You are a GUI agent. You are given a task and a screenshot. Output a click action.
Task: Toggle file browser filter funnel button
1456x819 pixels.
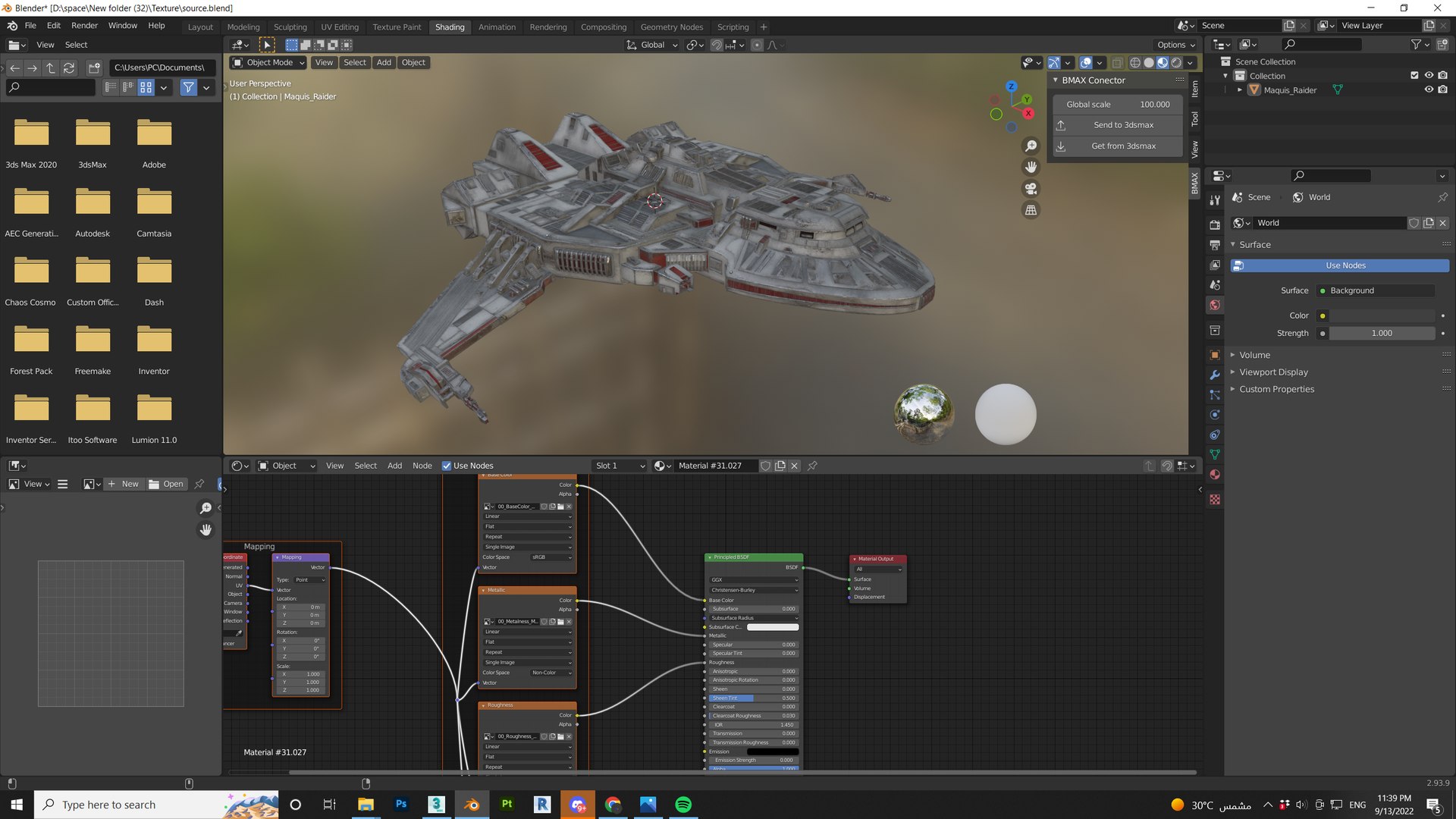pos(188,88)
